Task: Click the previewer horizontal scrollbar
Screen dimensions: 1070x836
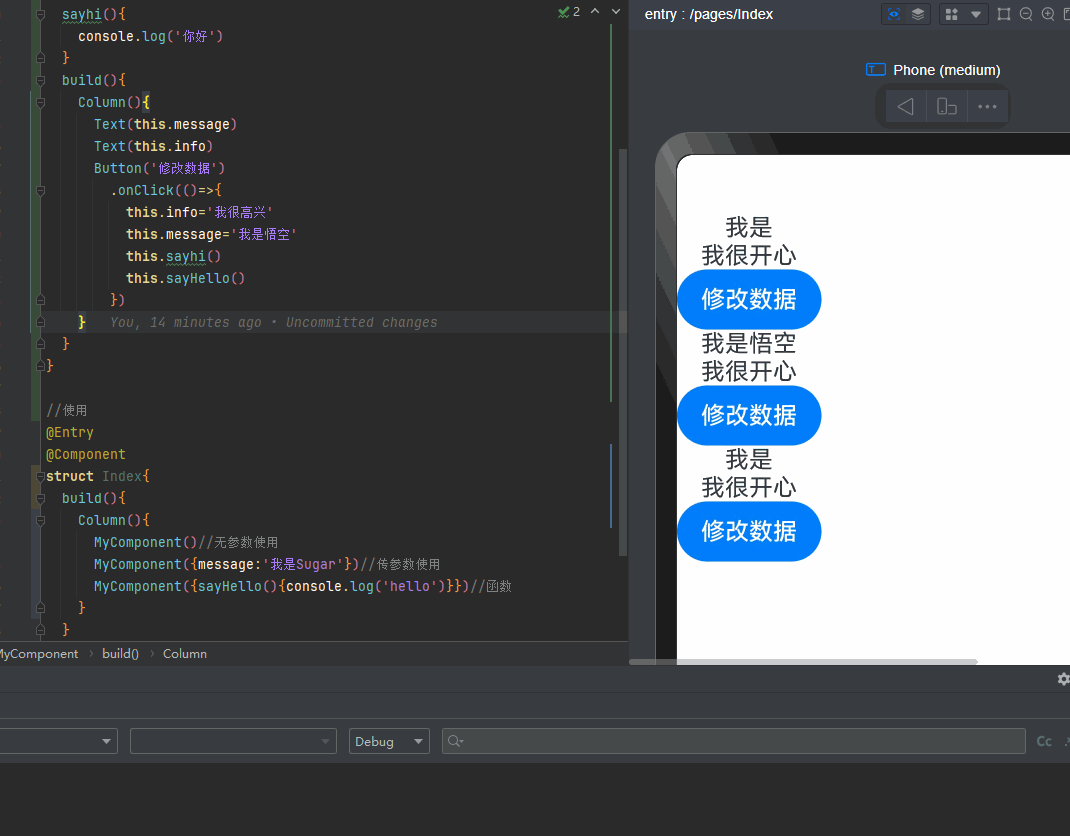Action: pyautogui.click(x=803, y=661)
